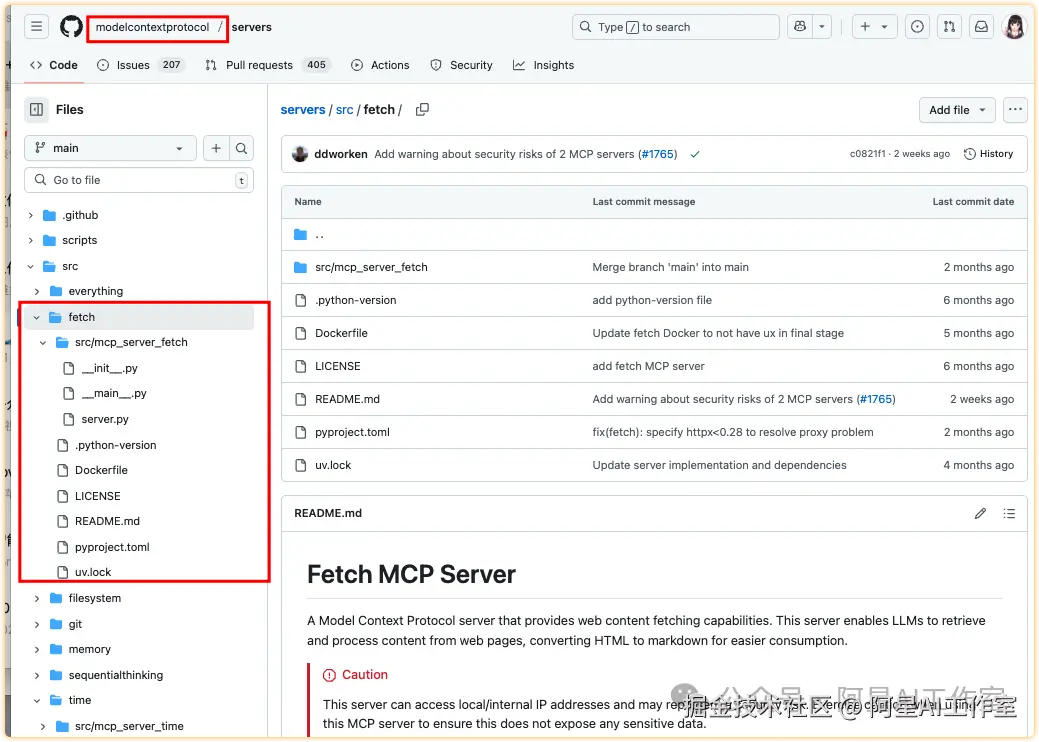Click 'Merge branch 'main' into main' commit message
1039x742 pixels.
click(x=670, y=268)
